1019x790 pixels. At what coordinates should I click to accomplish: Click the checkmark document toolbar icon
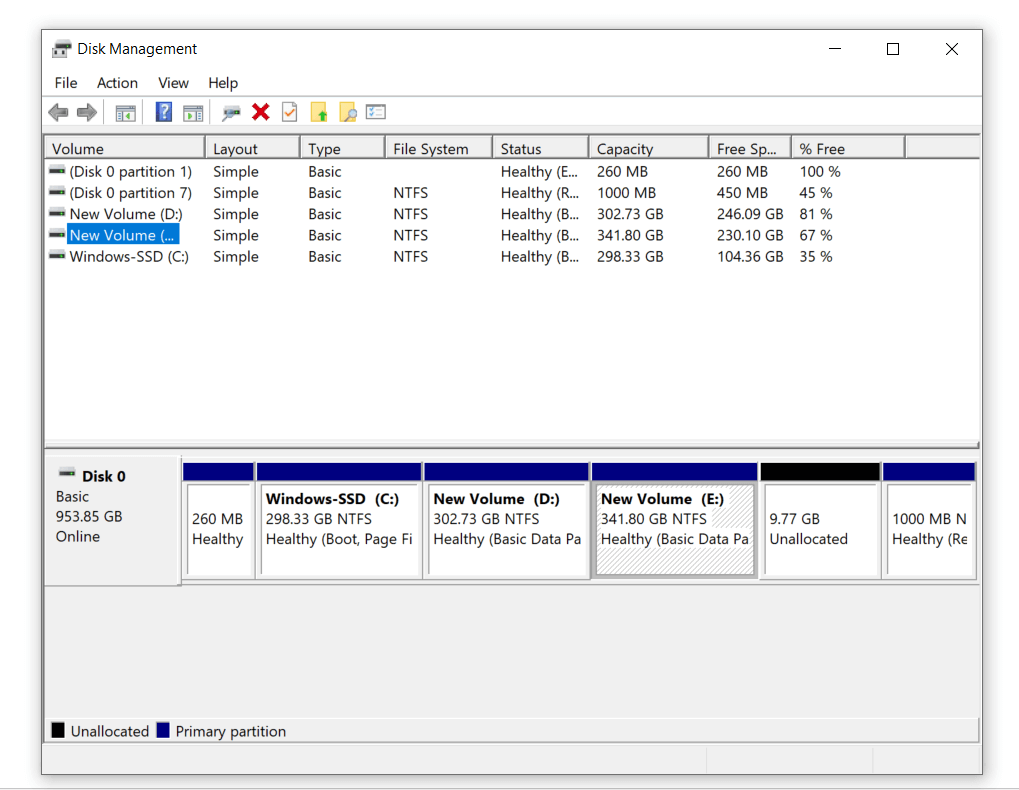coord(290,112)
